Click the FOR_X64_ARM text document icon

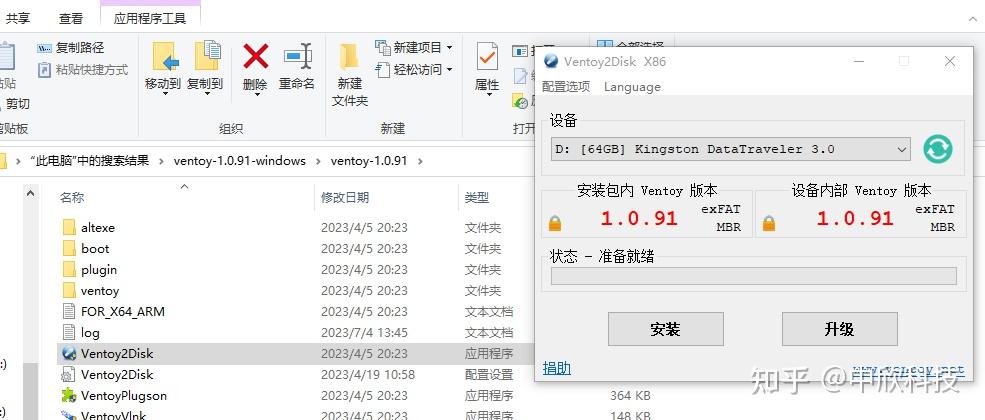point(69,311)
